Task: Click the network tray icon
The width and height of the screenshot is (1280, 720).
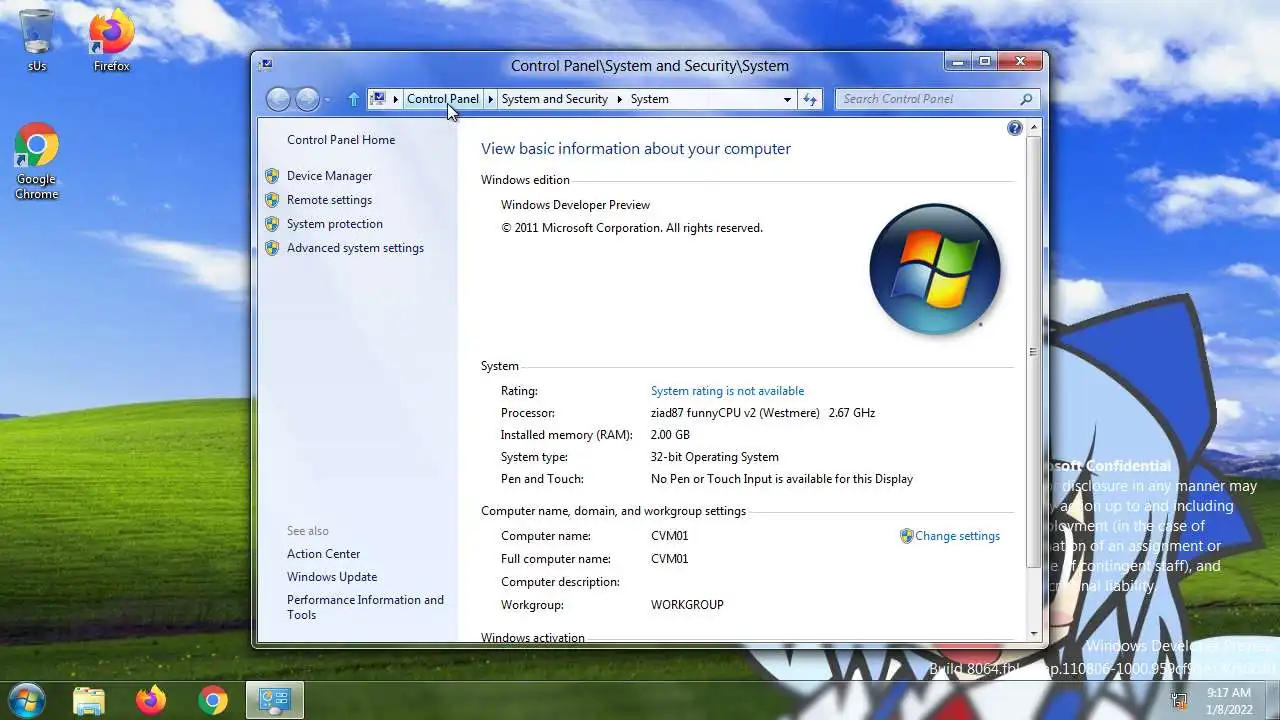Action: [1179, 701]
